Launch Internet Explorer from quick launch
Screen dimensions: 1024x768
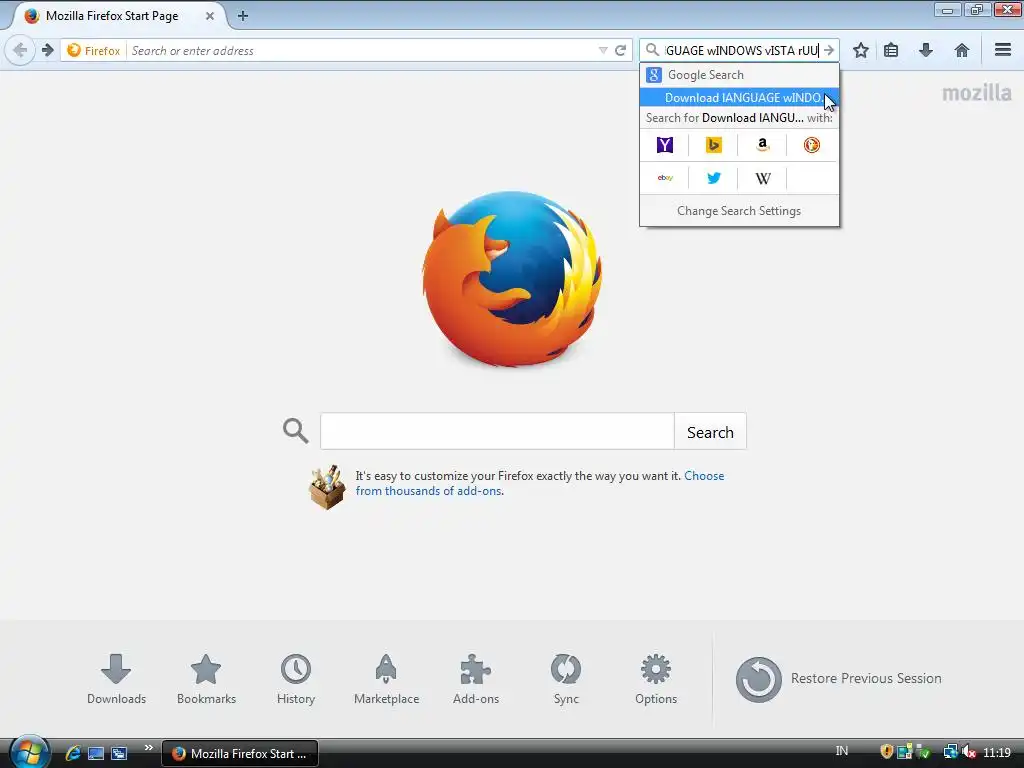[72, 753]
